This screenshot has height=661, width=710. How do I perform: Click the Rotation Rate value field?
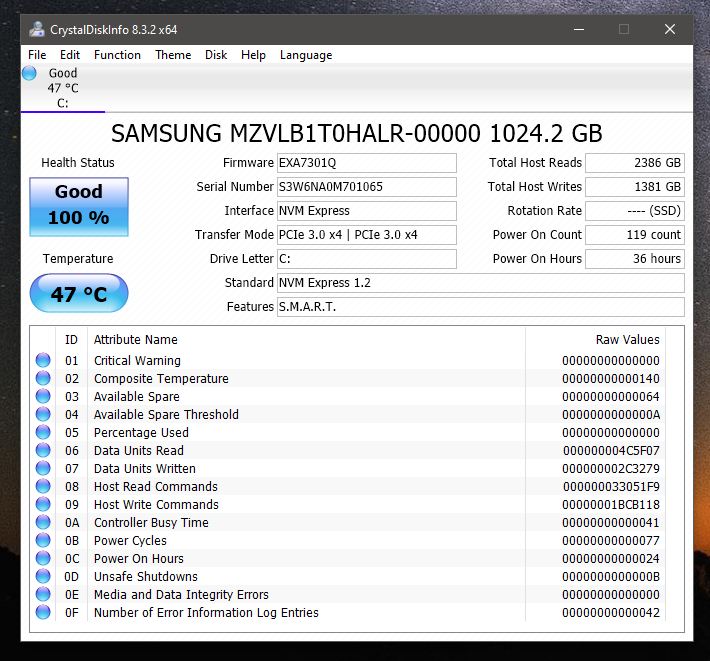[x=635, y=211]
